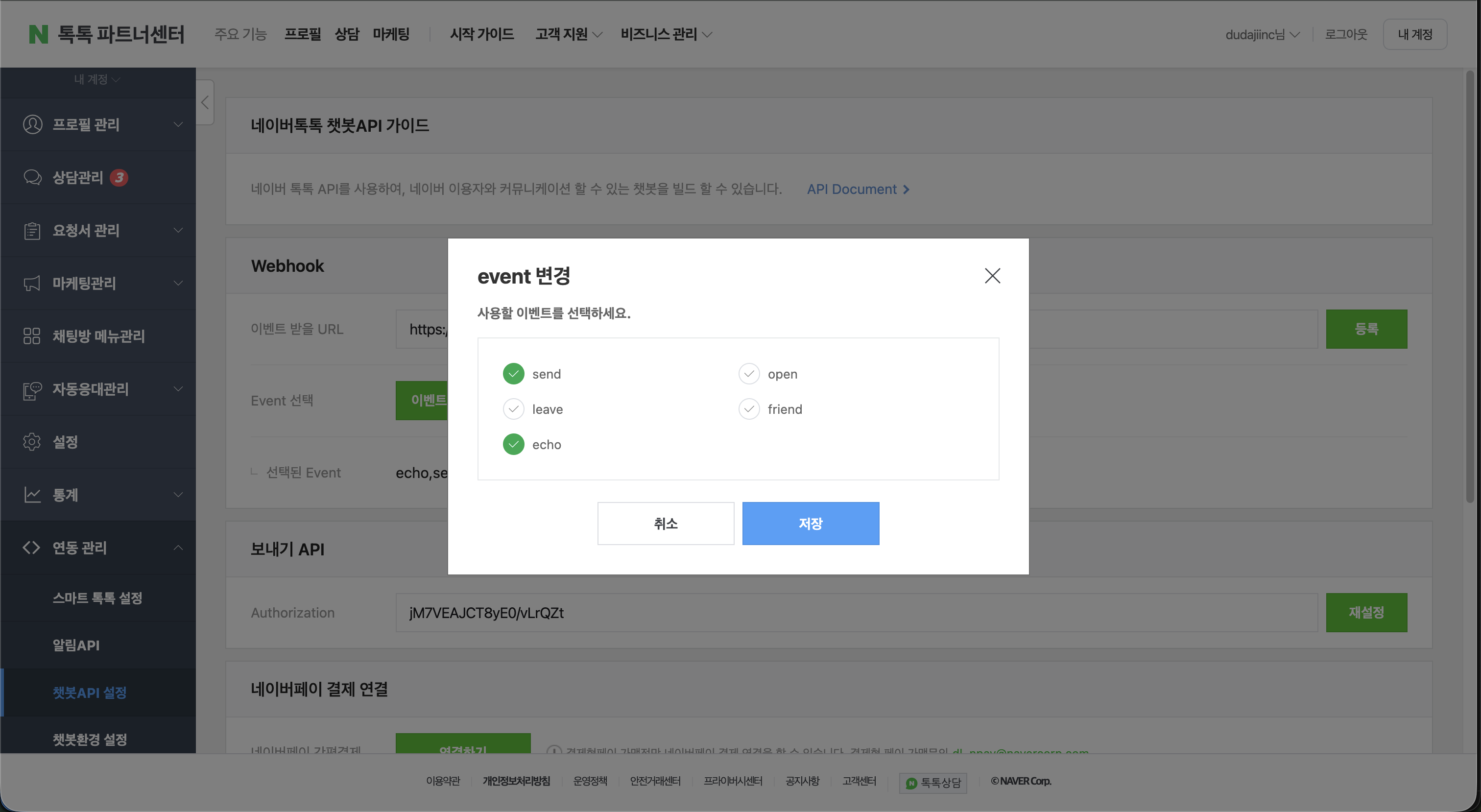
Task: Click the Authorization token input field
Action: tap(857, 613)
